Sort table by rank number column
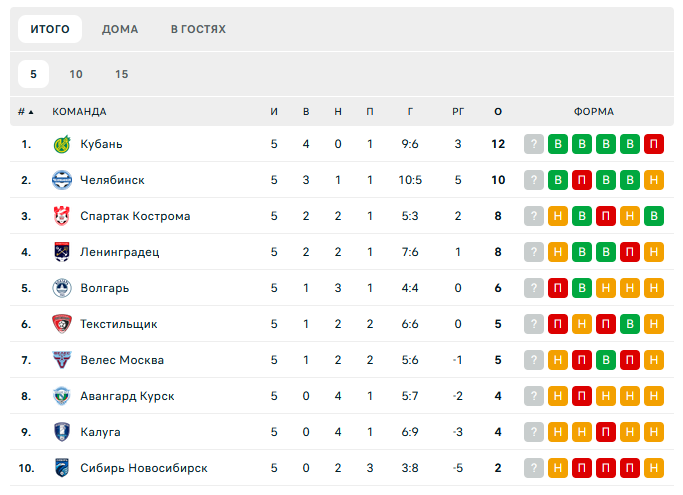This screenshot has width=683, height=495. pyautogui.click(x=25, y=111)
